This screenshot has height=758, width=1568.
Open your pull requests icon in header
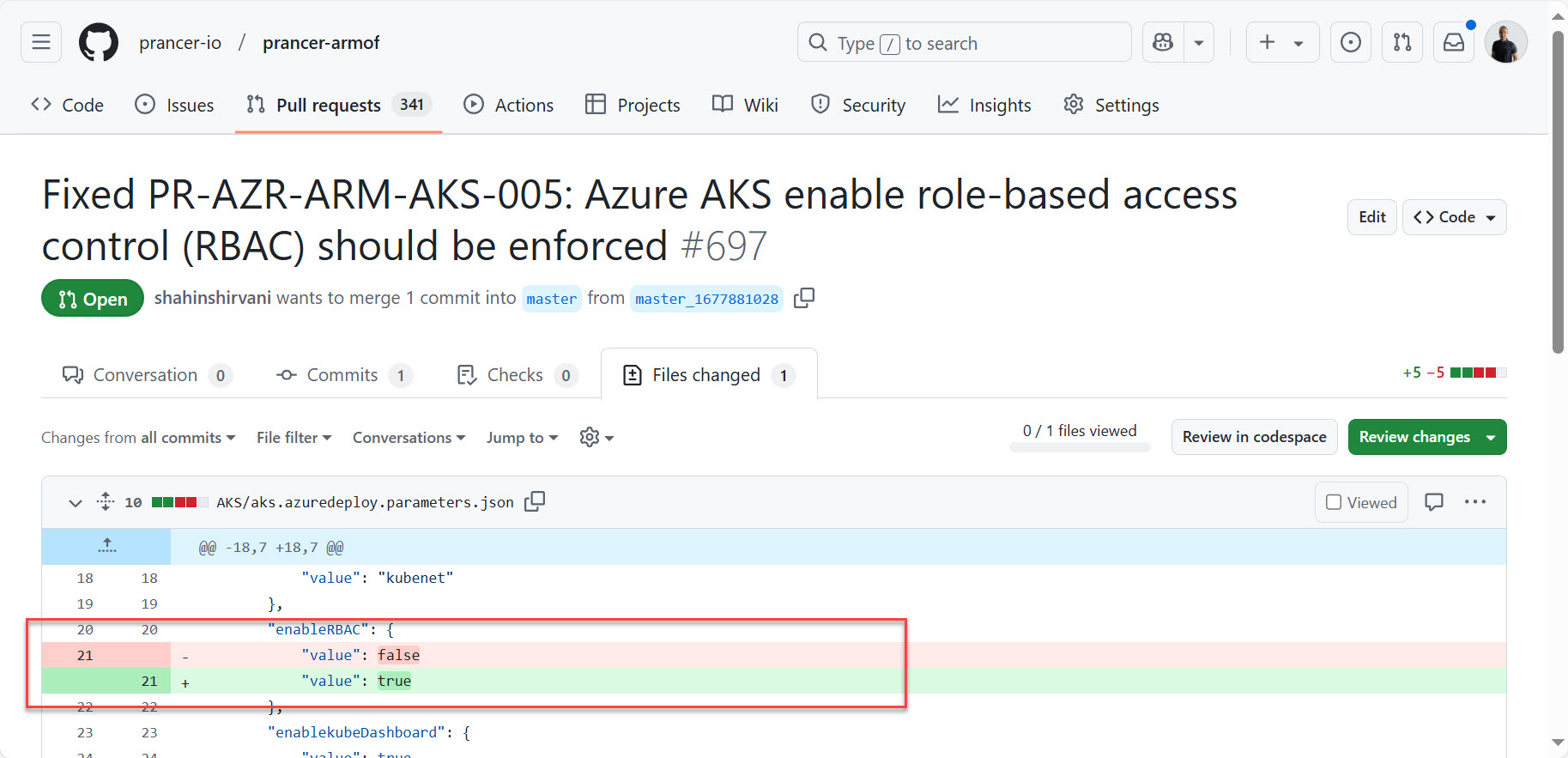[1402, 42]
